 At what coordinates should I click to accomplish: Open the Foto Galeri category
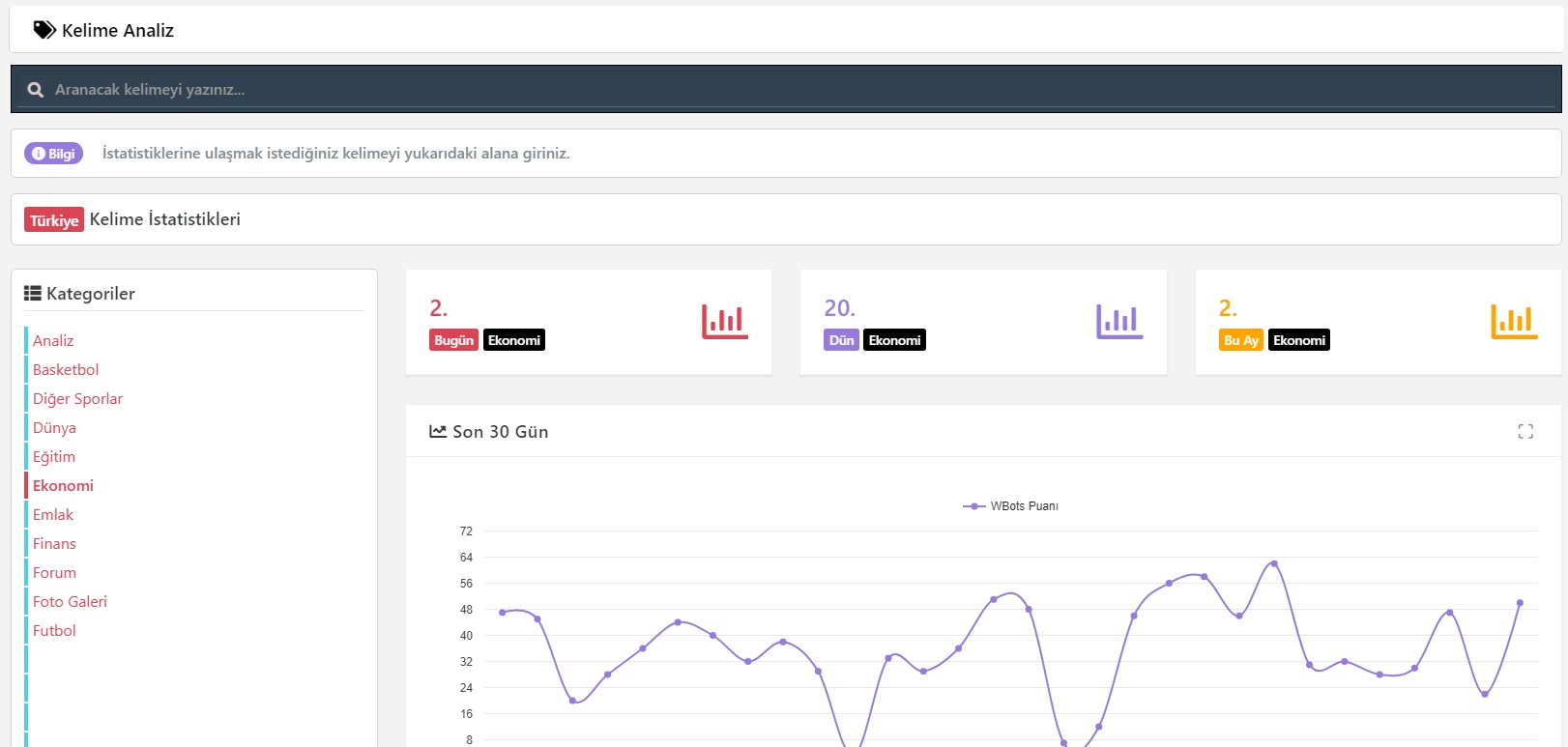coord(70,602)
